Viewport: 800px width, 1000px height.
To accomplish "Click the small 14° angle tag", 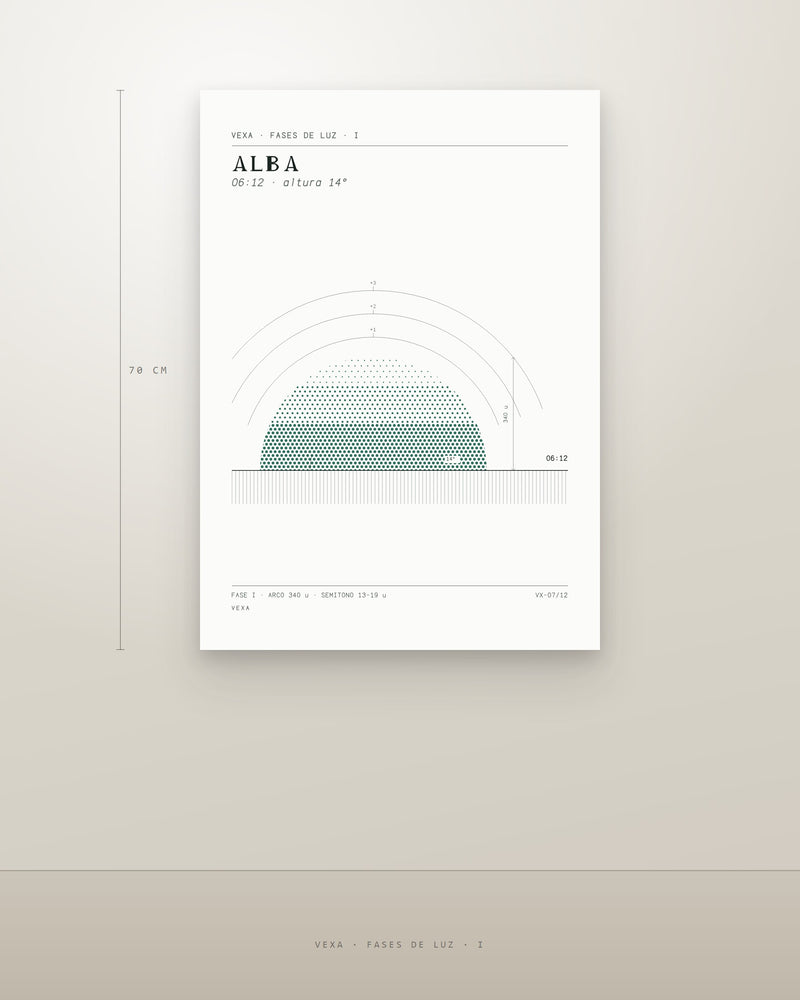I will [451, 459].
